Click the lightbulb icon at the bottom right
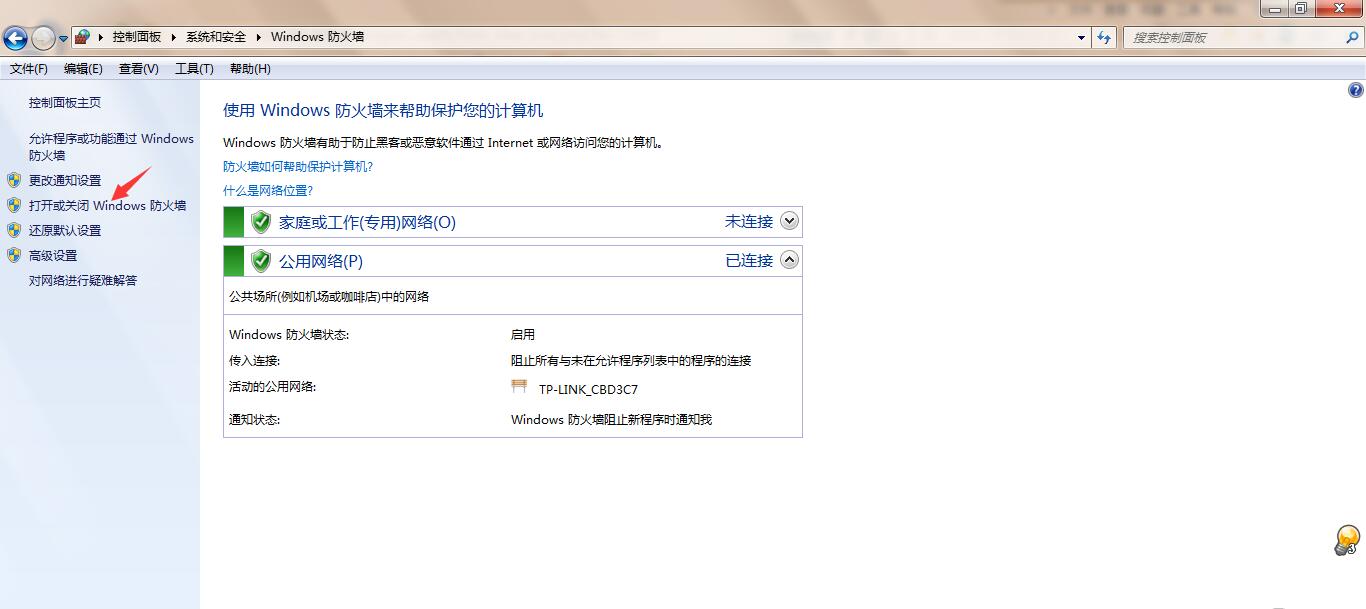The image size is (1366, 609). [x=1346, y=540]
